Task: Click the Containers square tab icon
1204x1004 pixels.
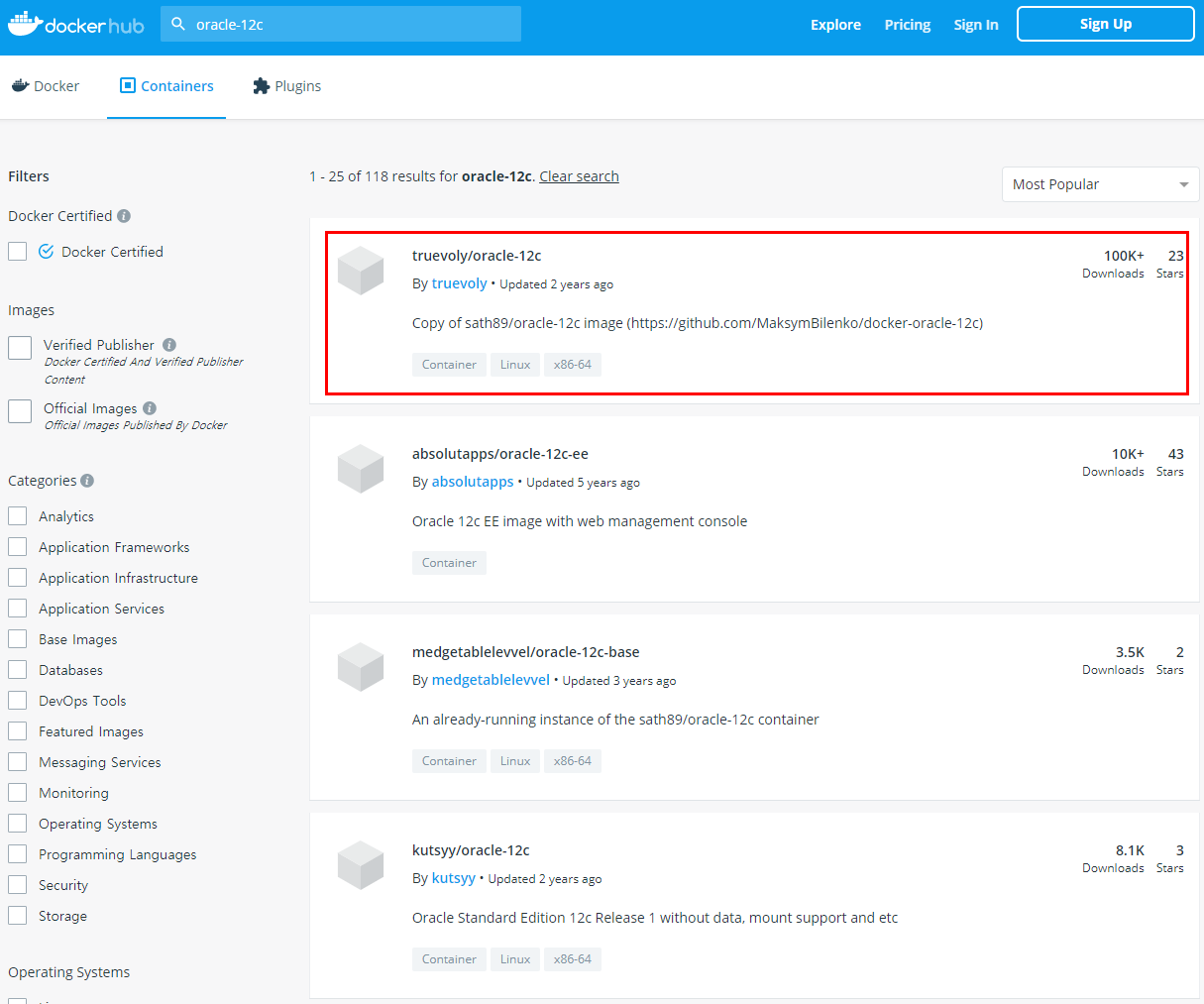Action: tap(127, 85)
